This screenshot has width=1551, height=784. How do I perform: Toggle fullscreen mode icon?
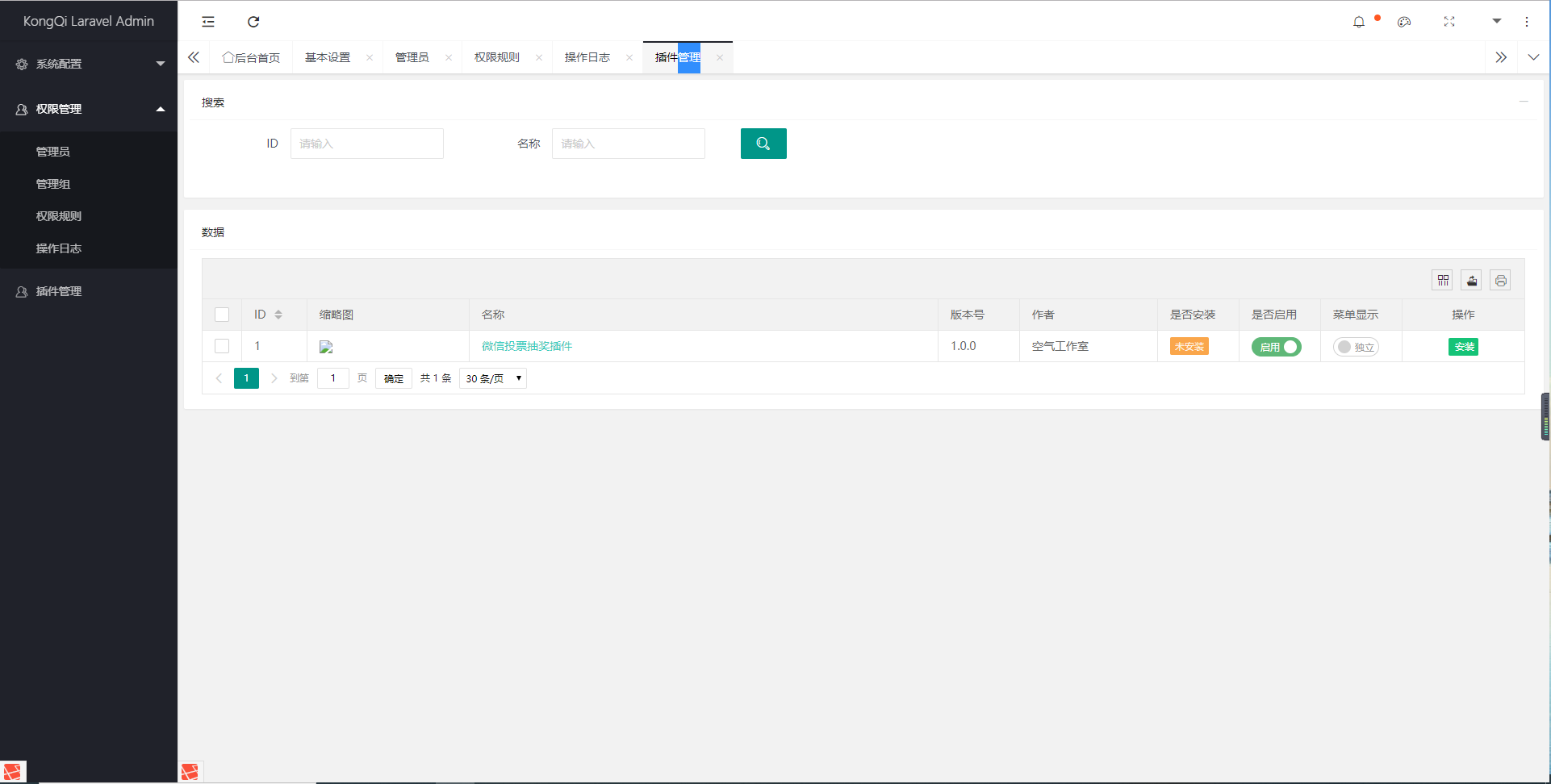coord(1449,22)
